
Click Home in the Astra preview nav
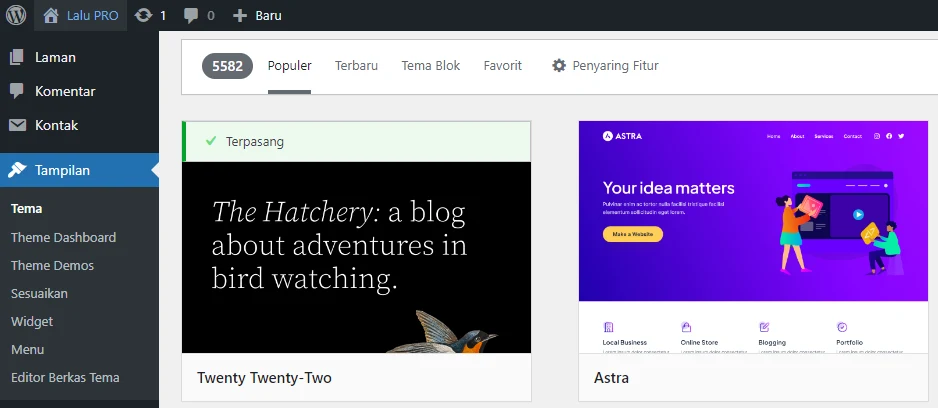point(773,136)
